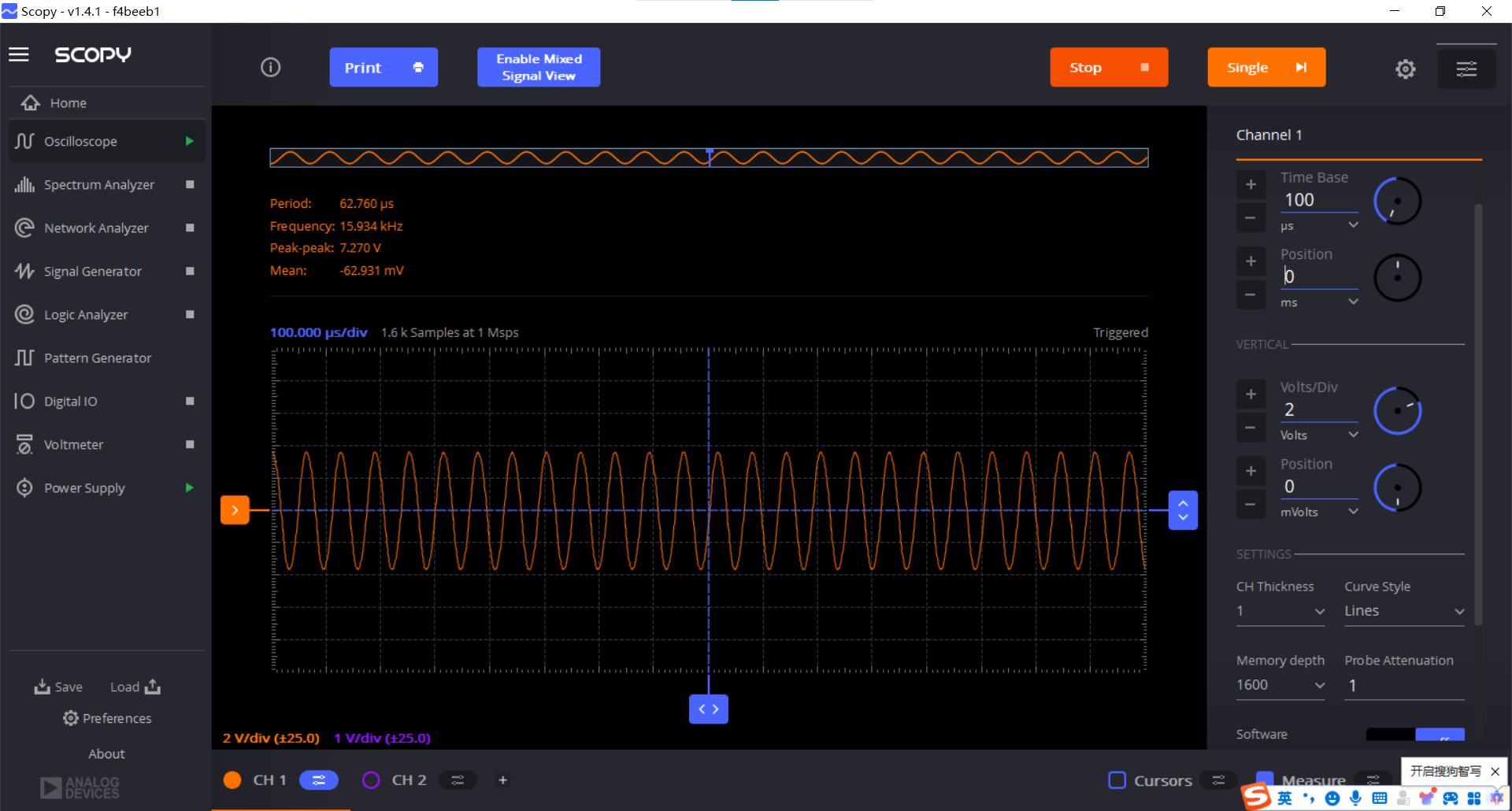
Task: Click Save session button
Action: click(x=58, y=687)
